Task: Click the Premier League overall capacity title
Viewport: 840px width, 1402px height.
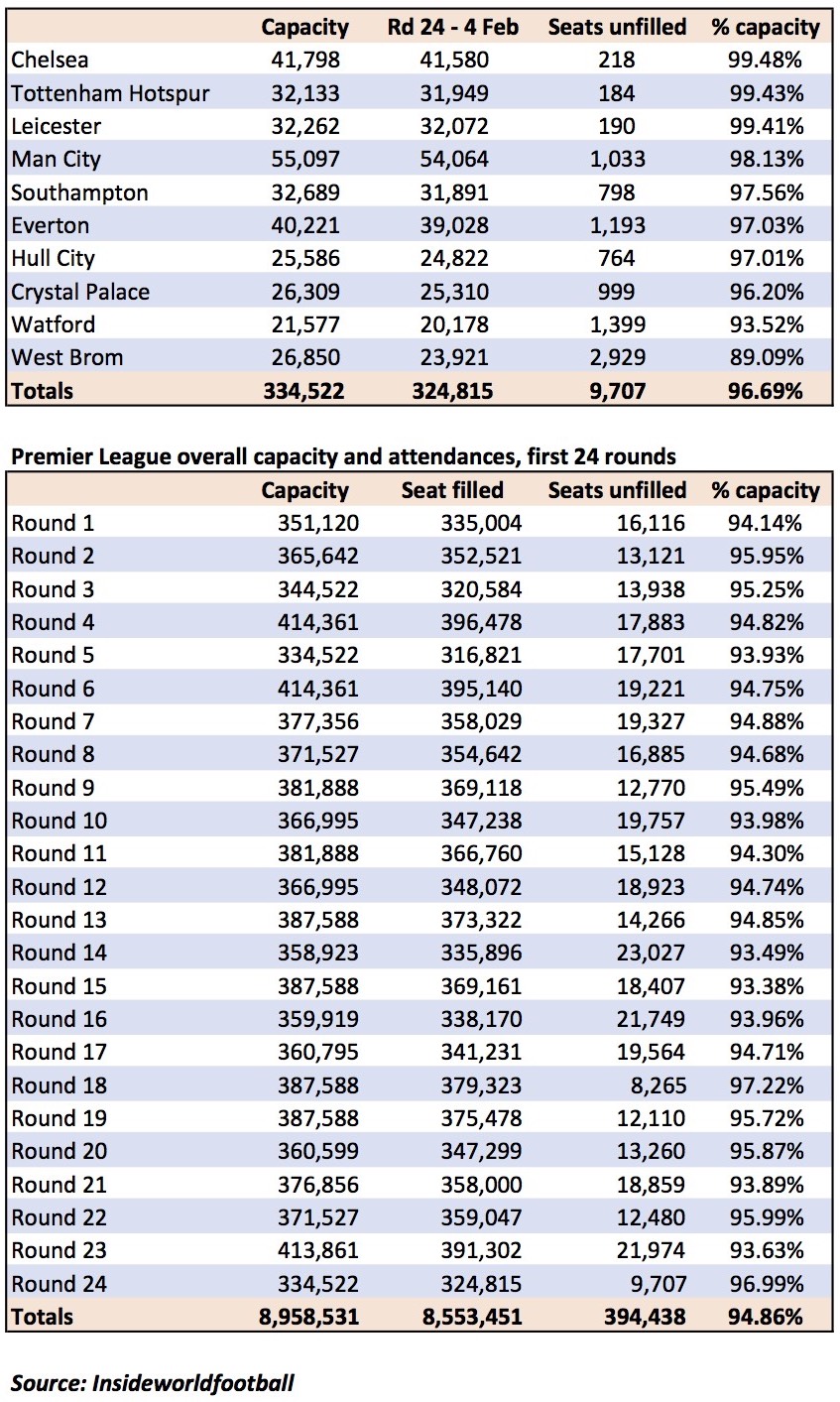Action: click(343, 457)
